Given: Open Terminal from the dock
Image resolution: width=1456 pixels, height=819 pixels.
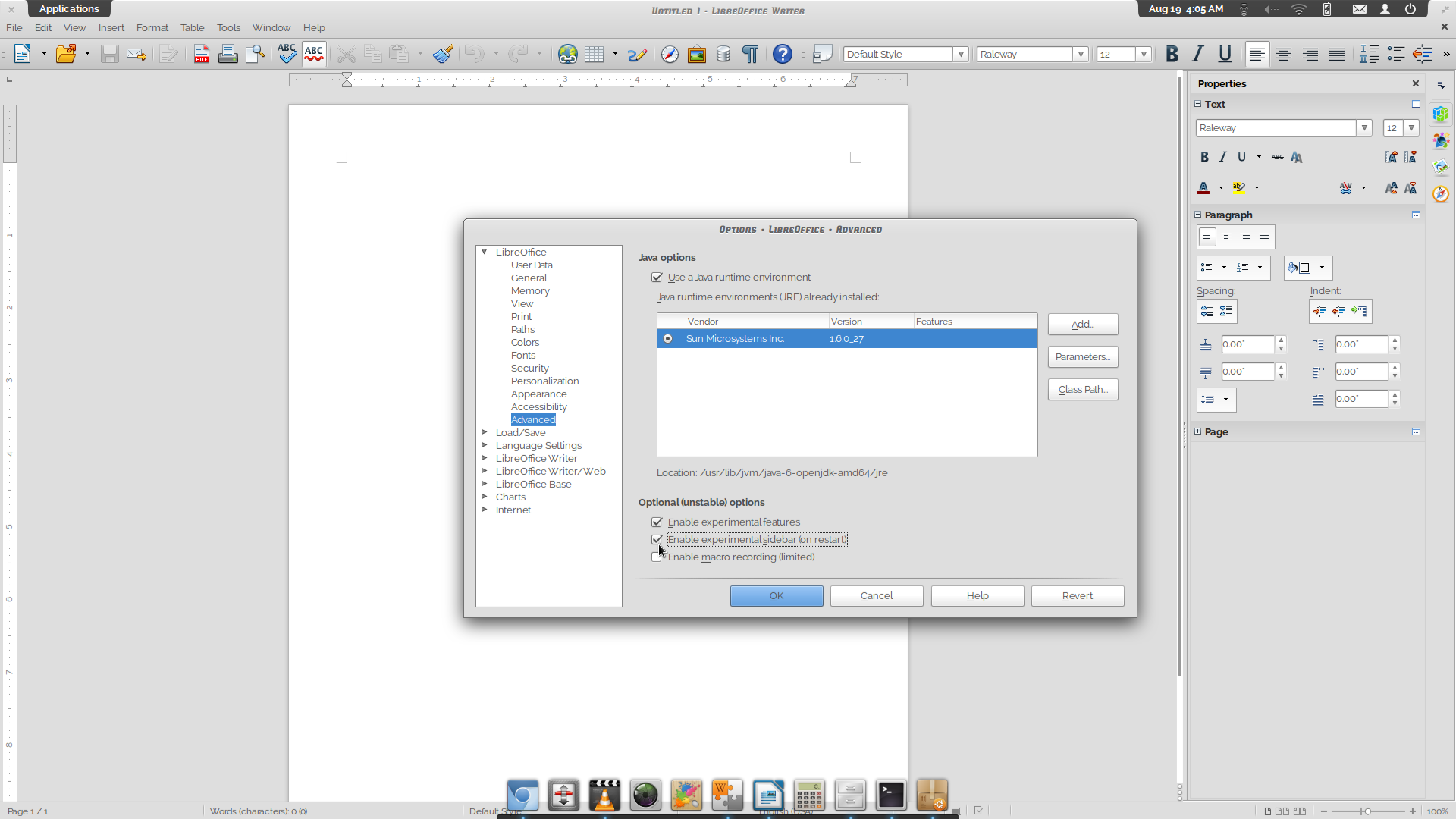Looking at the screenshot, I should pyautogui.click(x=891, y=795).
